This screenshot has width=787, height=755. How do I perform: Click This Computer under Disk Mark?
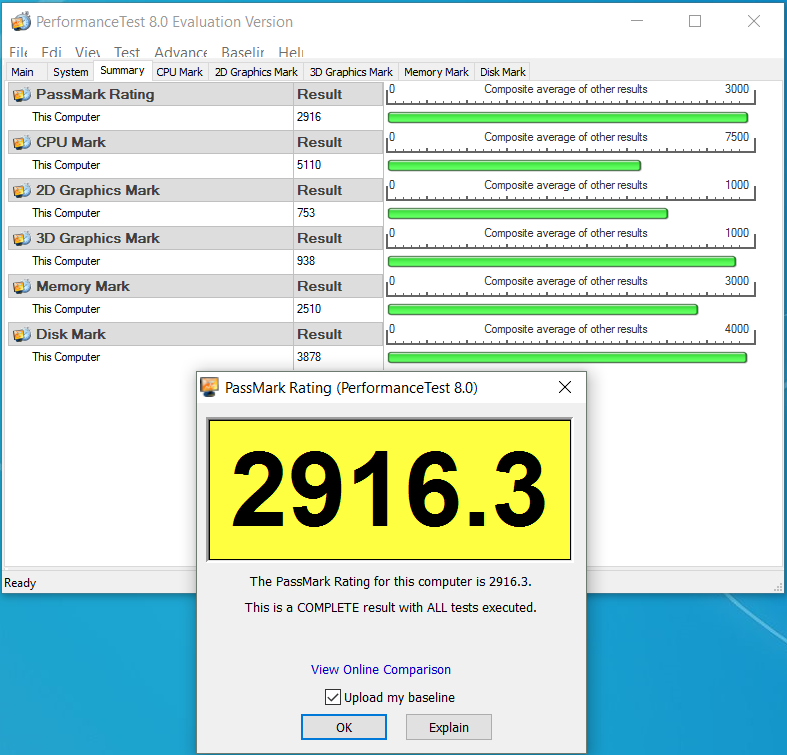tap(66, 357)
